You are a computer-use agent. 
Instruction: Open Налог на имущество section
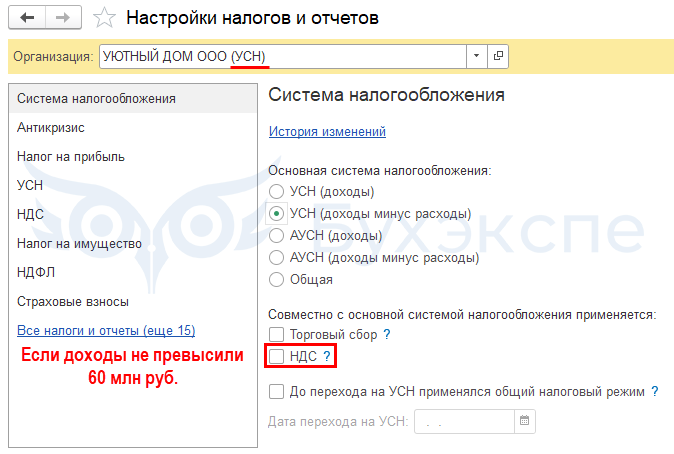coord(133,243)
